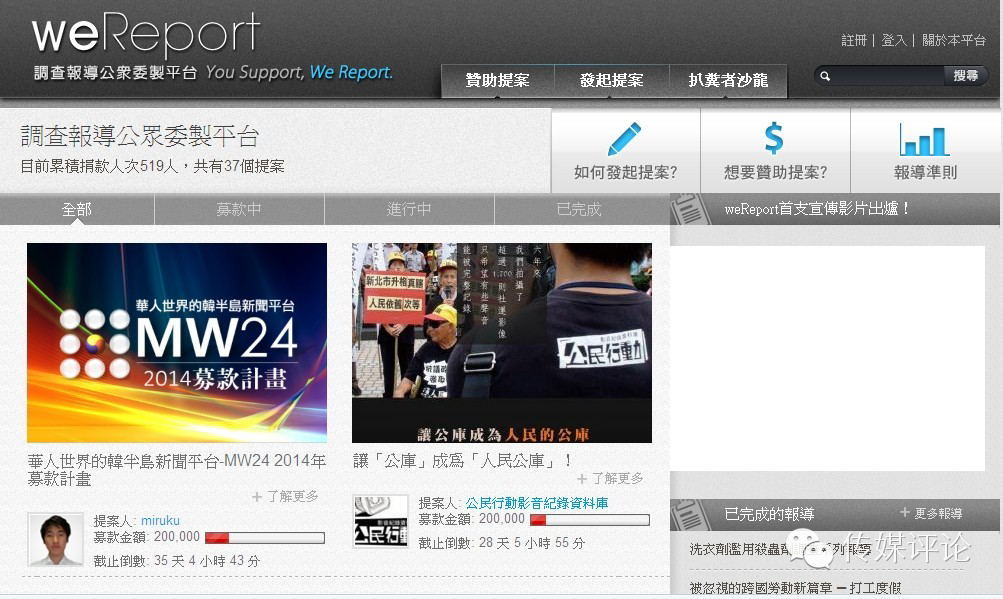Viewport: 1003px width, 599px height.
Task: Open 想要贊助提案? guide
Action: point(775,150)
